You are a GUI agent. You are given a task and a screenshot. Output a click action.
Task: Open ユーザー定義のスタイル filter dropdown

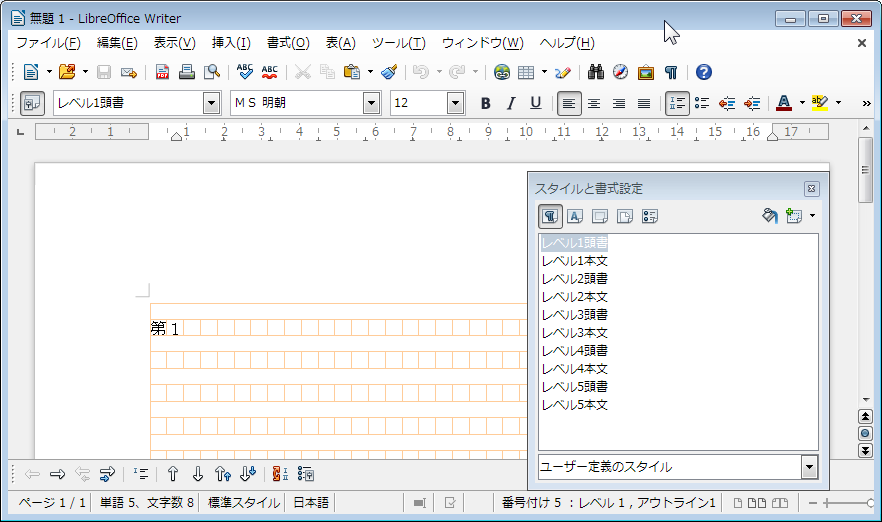click(809, 467)
